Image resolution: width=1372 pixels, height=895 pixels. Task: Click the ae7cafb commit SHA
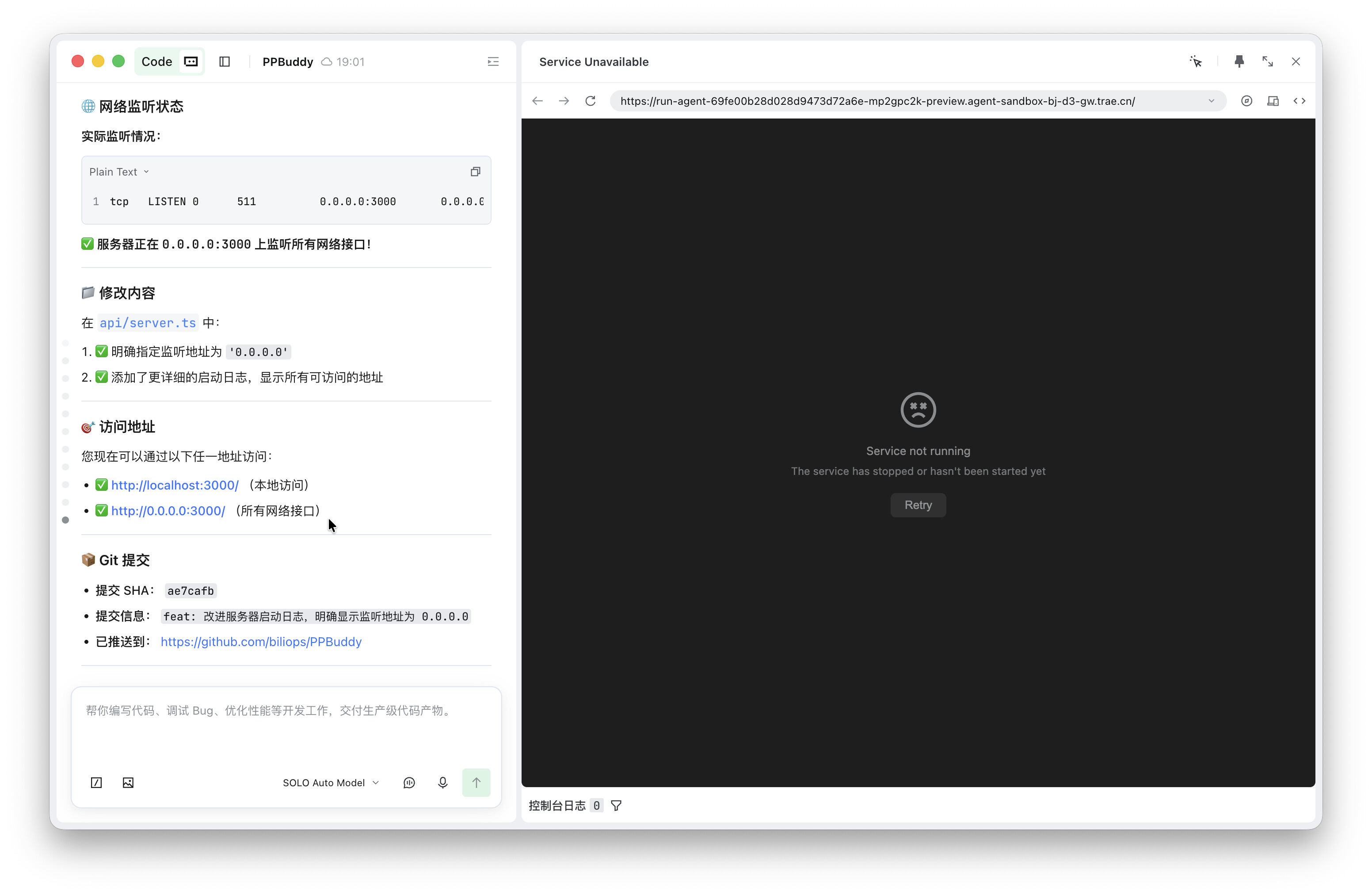point(191,590)
